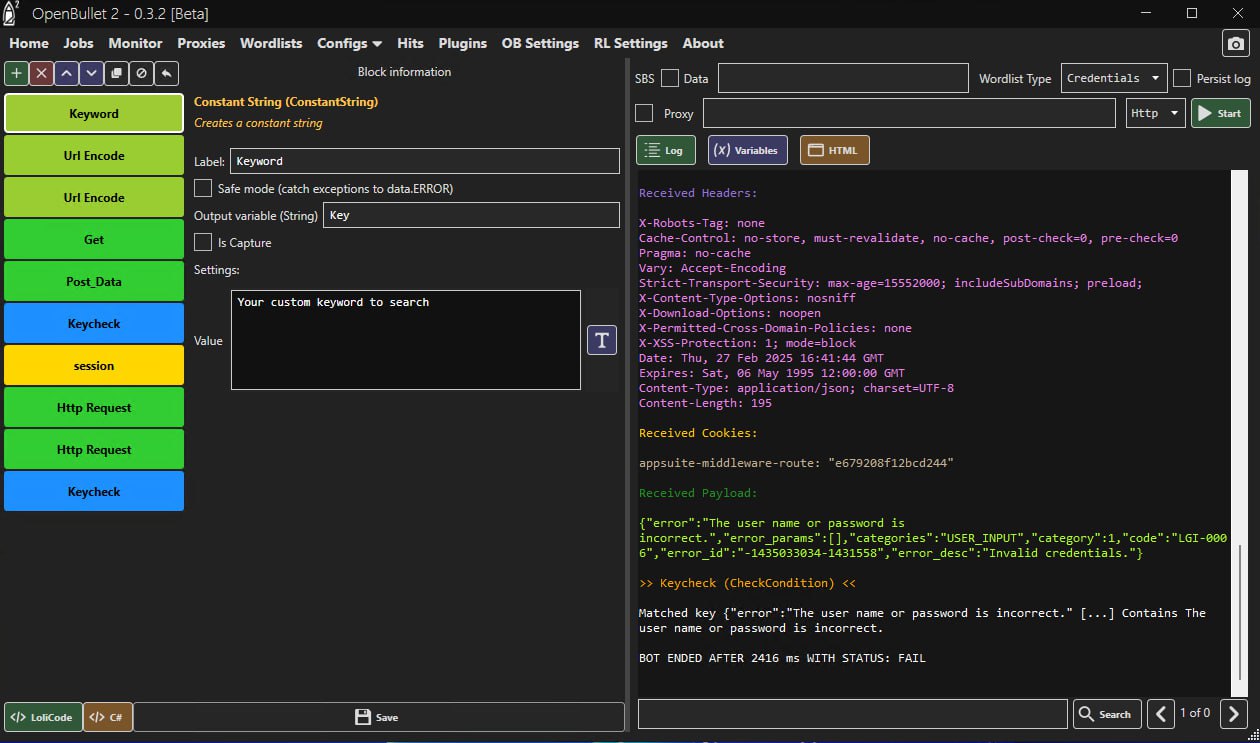Take a screenshot using the camera icon
Viewport: 1260px width, 743px height.
click(1236, 44)
